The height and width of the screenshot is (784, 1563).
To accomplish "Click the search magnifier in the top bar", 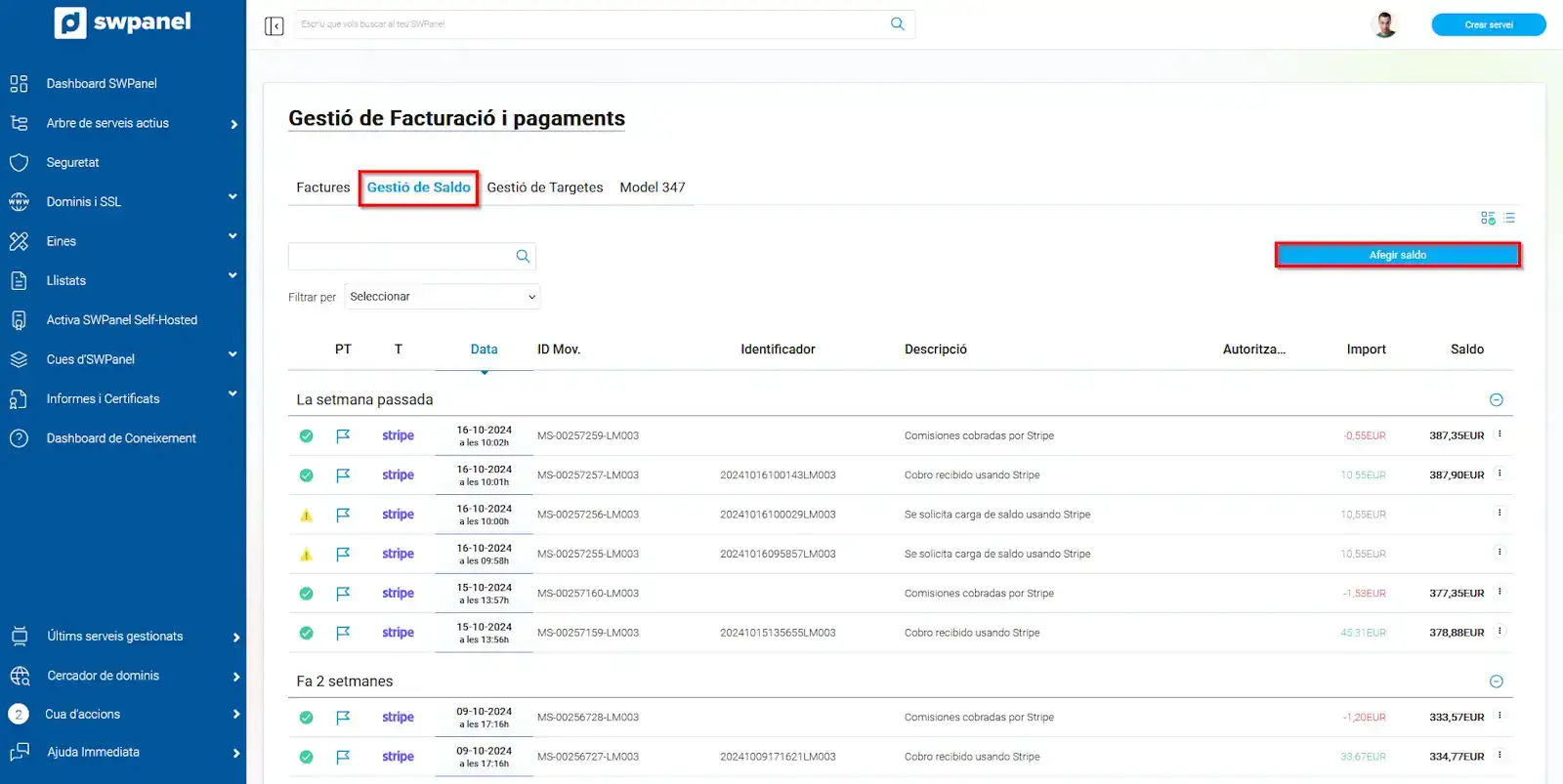I will (898, 24).
